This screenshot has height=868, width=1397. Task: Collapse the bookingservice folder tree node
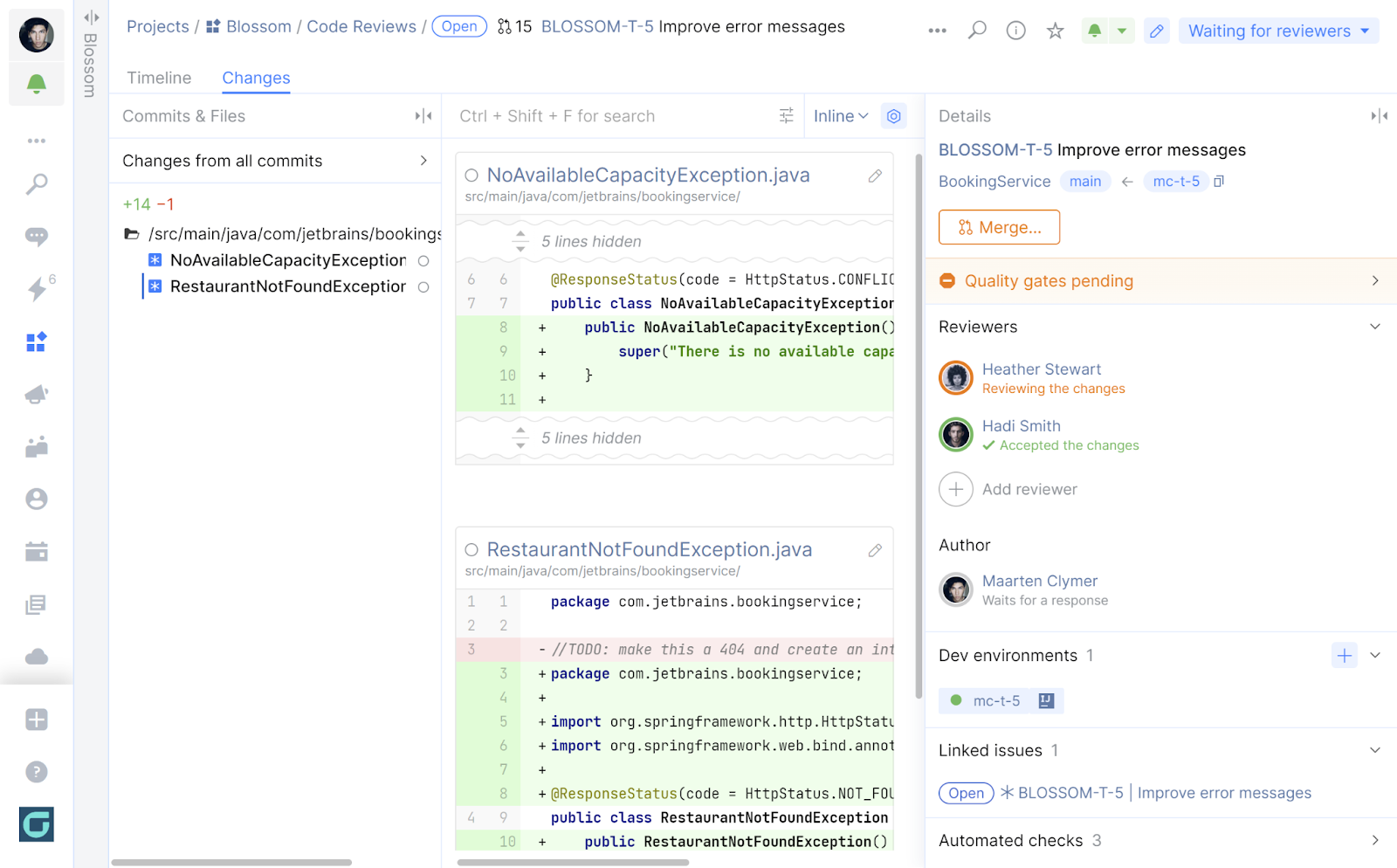click(x=132, y=234)
